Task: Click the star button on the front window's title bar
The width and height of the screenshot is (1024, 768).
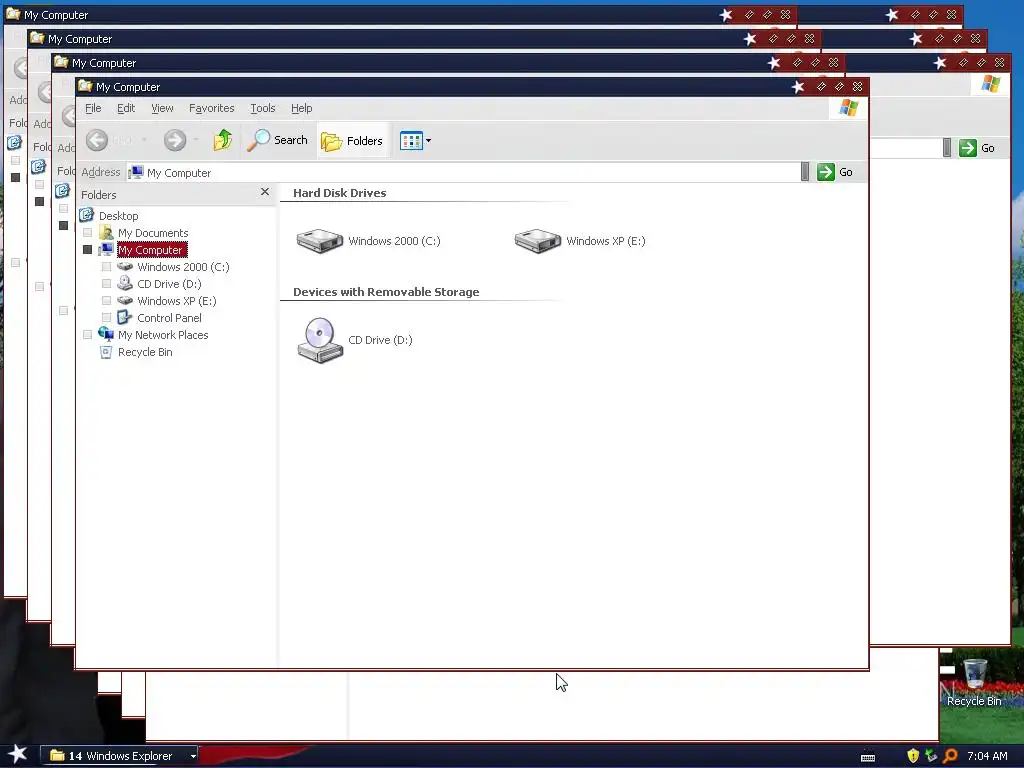Action: [797, 87]
